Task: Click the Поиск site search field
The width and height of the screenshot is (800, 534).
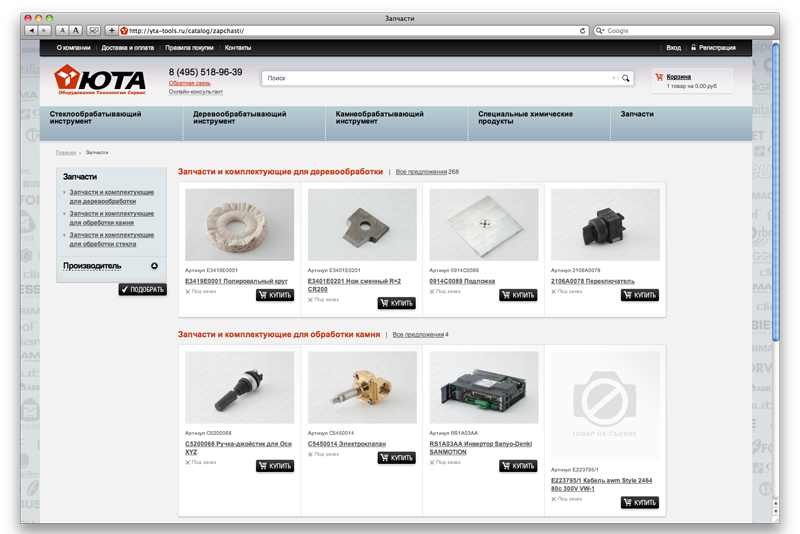Action: [438, 78]
